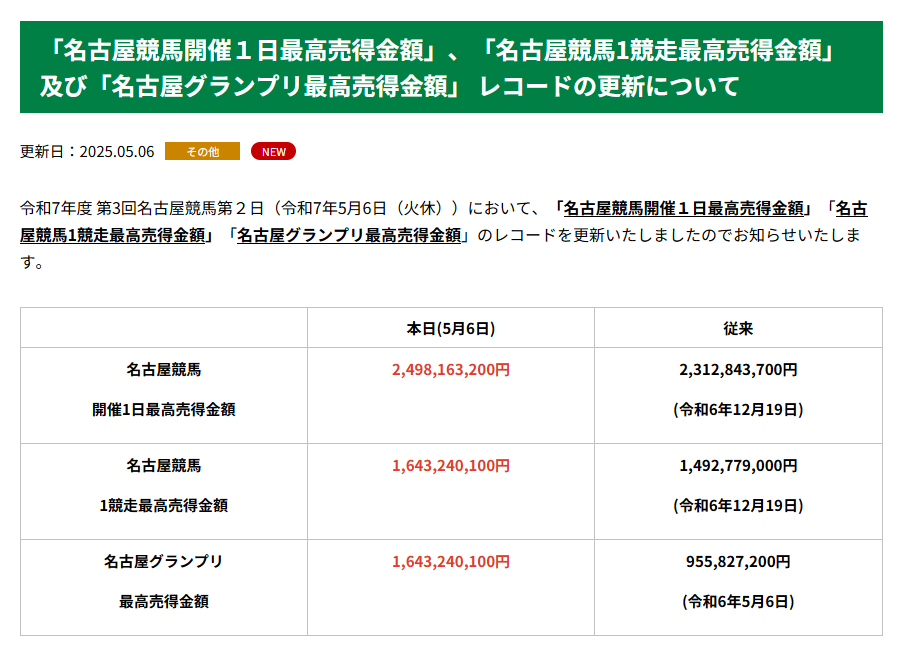Image resolution: width=923 pixels, height=658 pixels.
Task: Click the green page title banner
Action: click(x=451, y=67)
